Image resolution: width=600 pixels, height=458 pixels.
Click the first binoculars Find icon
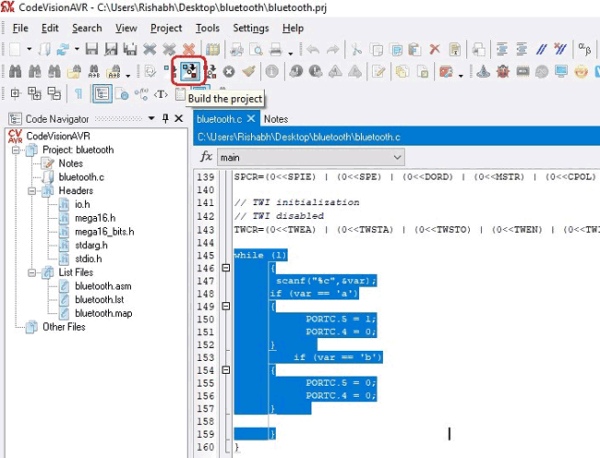[x=13, y=71]
